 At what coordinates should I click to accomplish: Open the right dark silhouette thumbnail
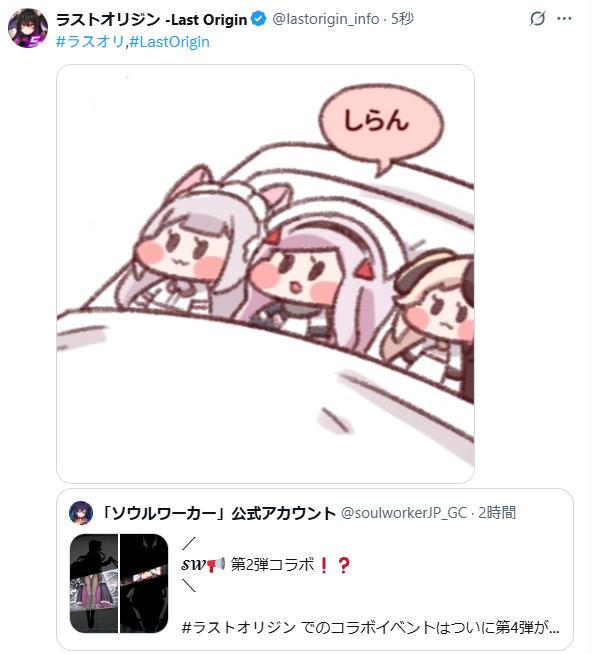[x=144, y=583]
